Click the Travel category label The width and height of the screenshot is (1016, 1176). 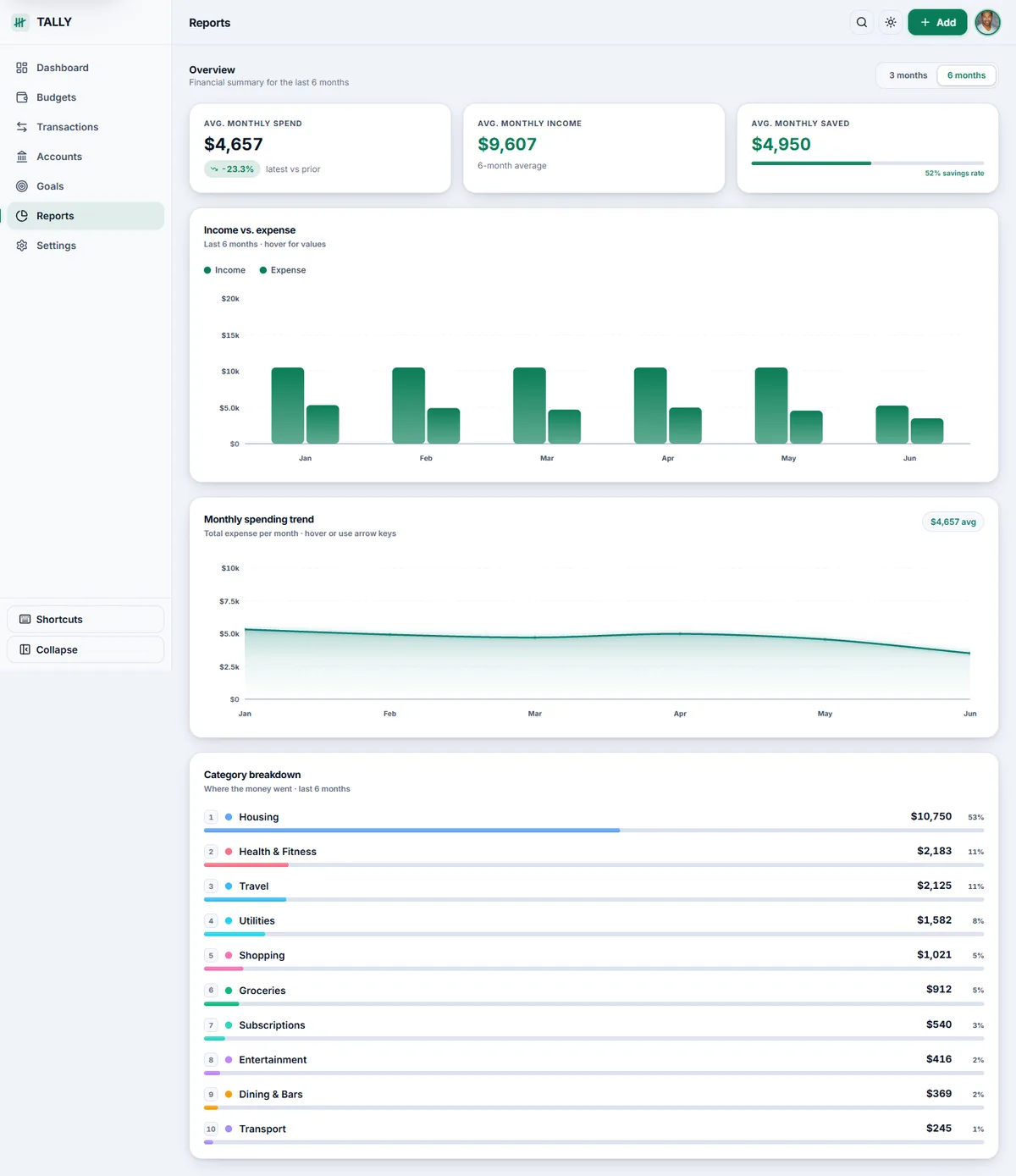(254, 886)
